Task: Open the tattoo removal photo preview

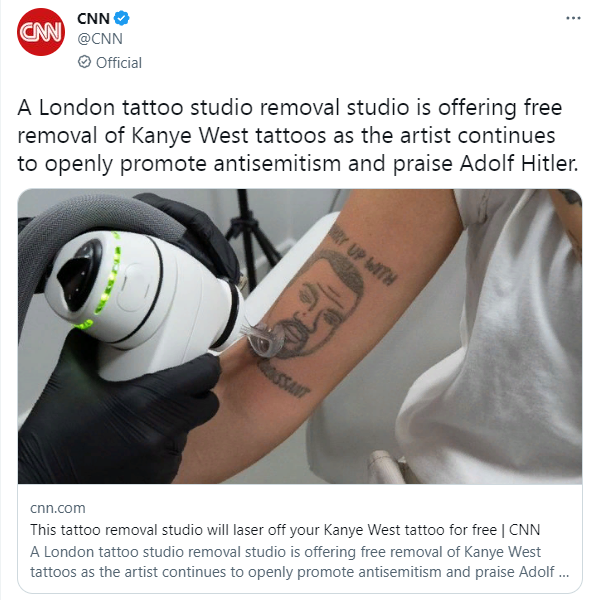Action: (300, 336)
